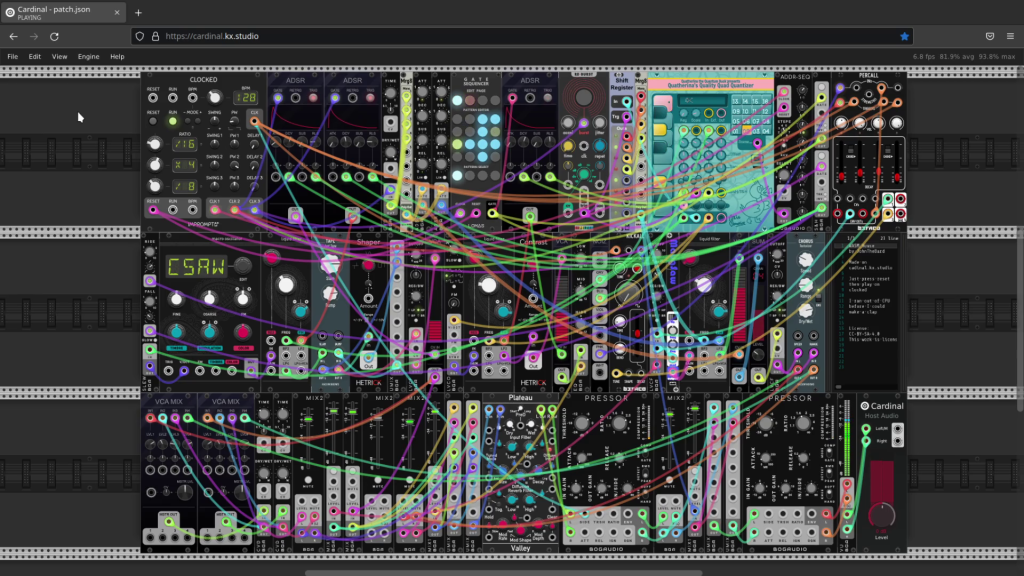Image resolution: width=1024 pixels, height=576 pixels.
Task: Click the EDIT knob next to CSAW
Action: point(243,265)
